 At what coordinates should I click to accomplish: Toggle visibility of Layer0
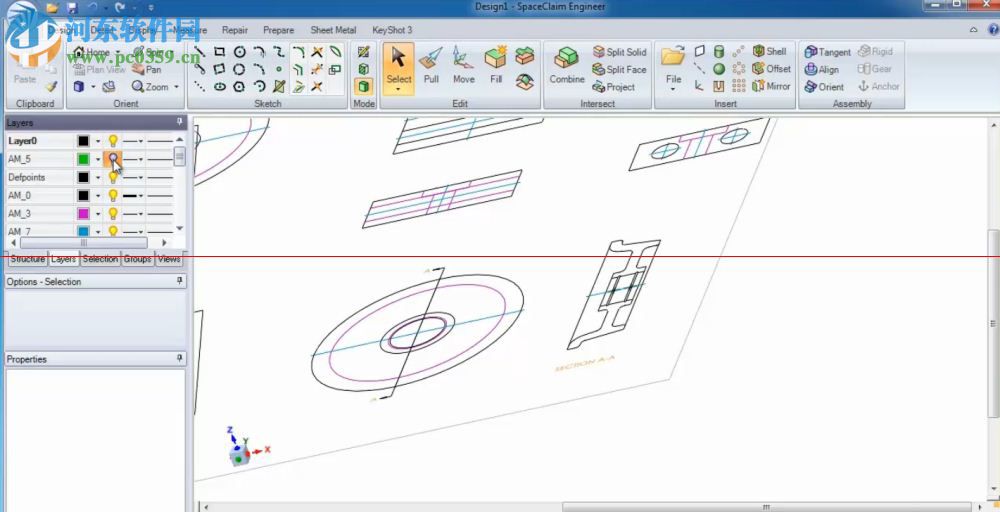click(113, 140)
